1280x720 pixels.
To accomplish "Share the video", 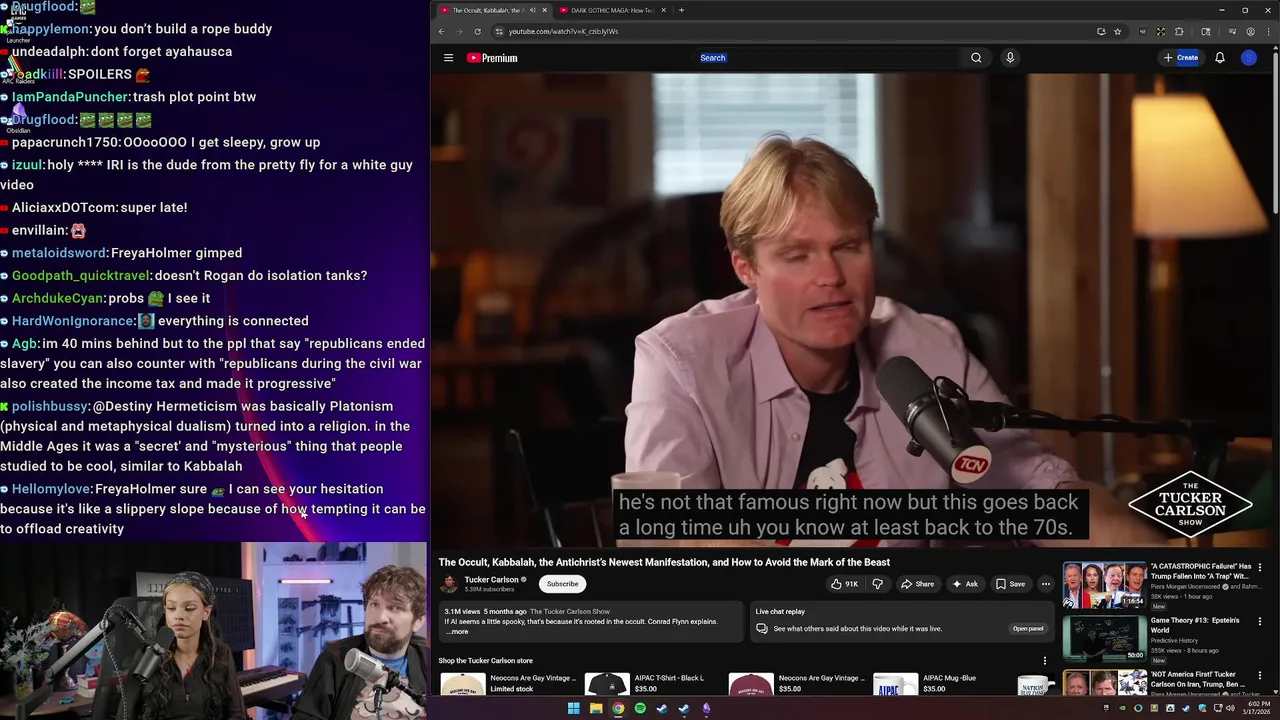I will click(917, 584).
